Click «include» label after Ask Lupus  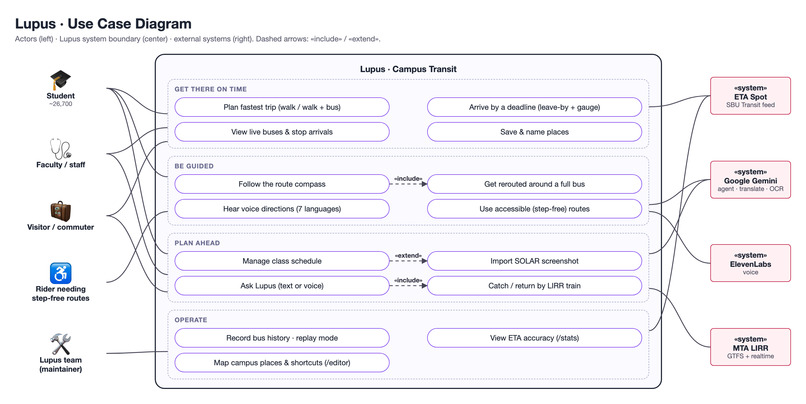408,280
